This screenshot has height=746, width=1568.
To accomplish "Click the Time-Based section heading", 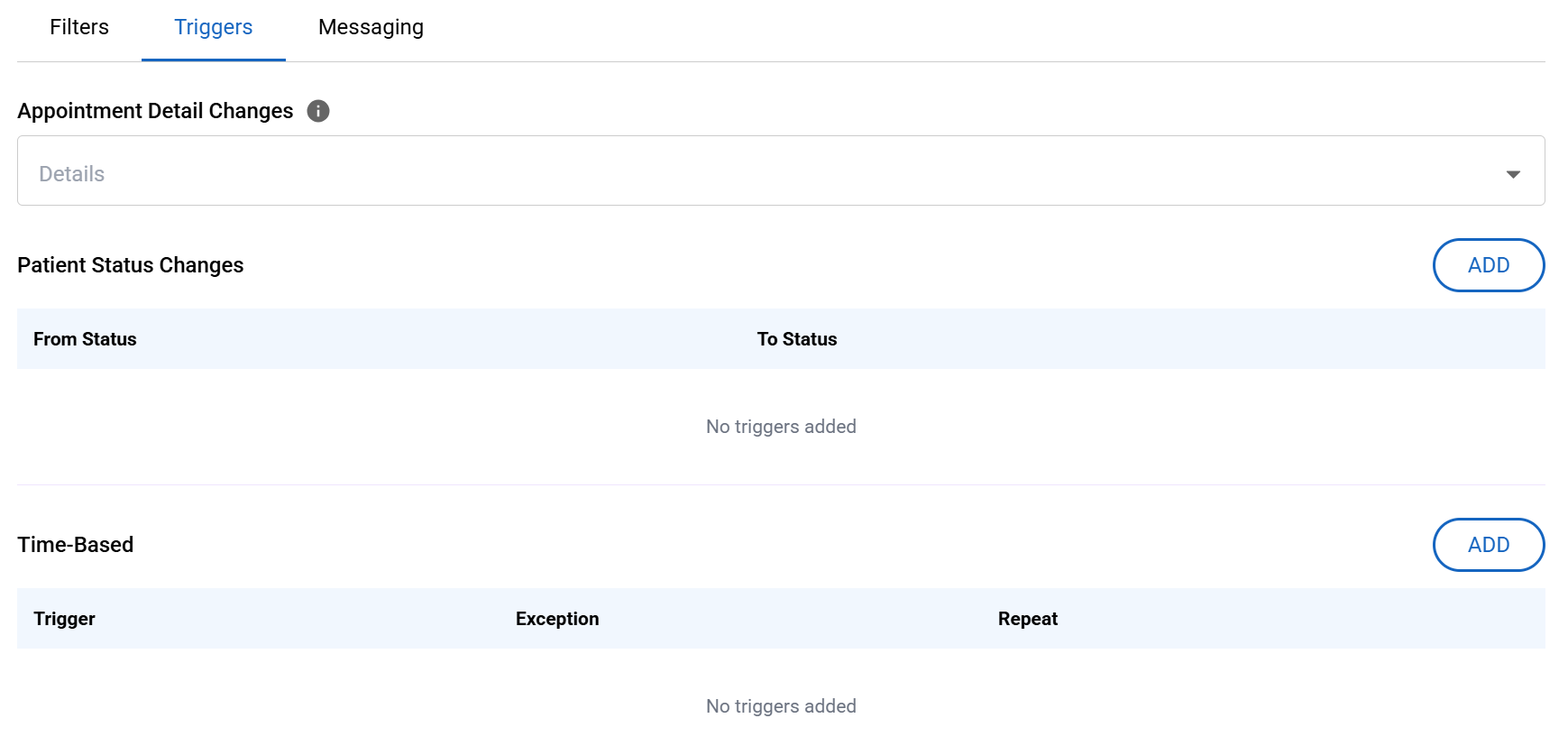I will (x=76, y=545).
